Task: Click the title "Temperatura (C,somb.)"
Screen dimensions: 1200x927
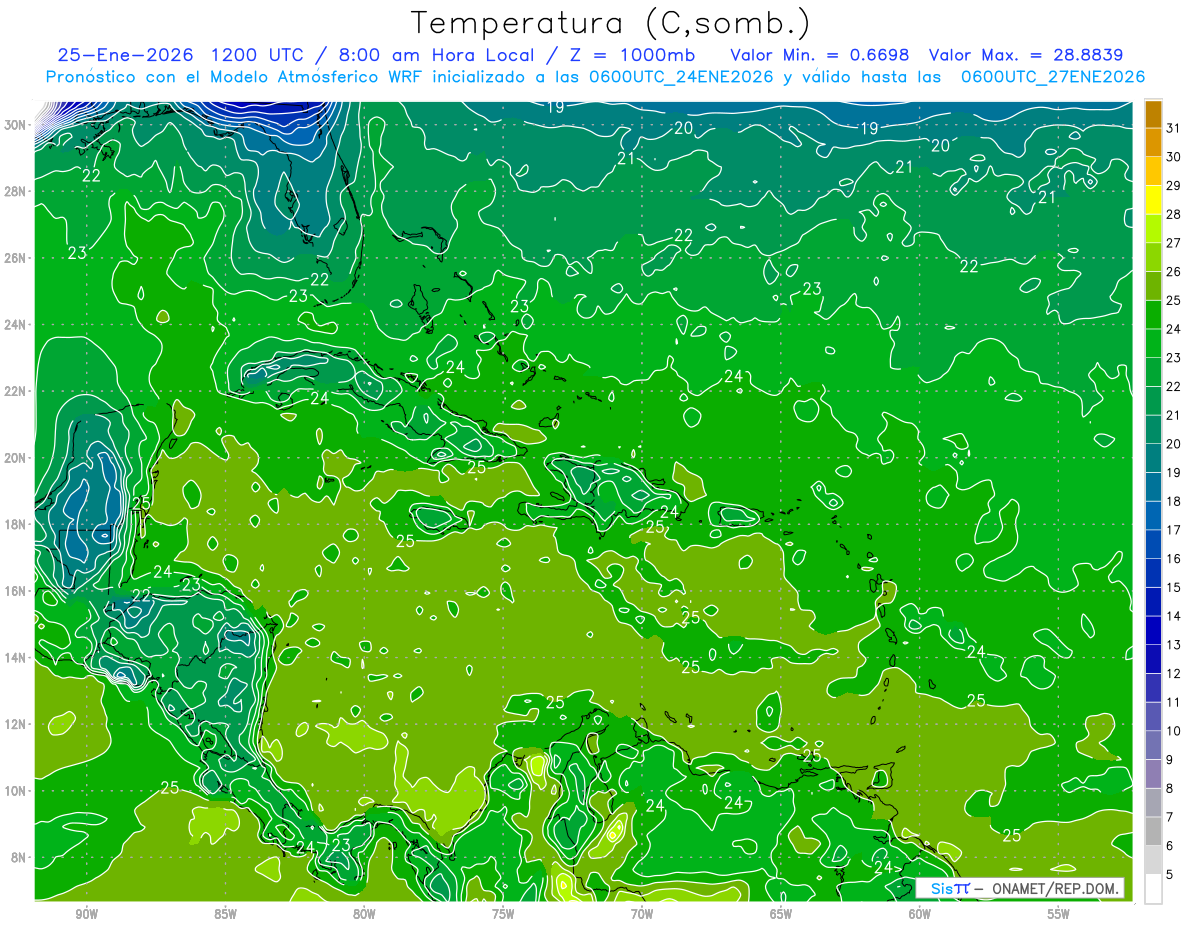Action: (x=610, y=23)
